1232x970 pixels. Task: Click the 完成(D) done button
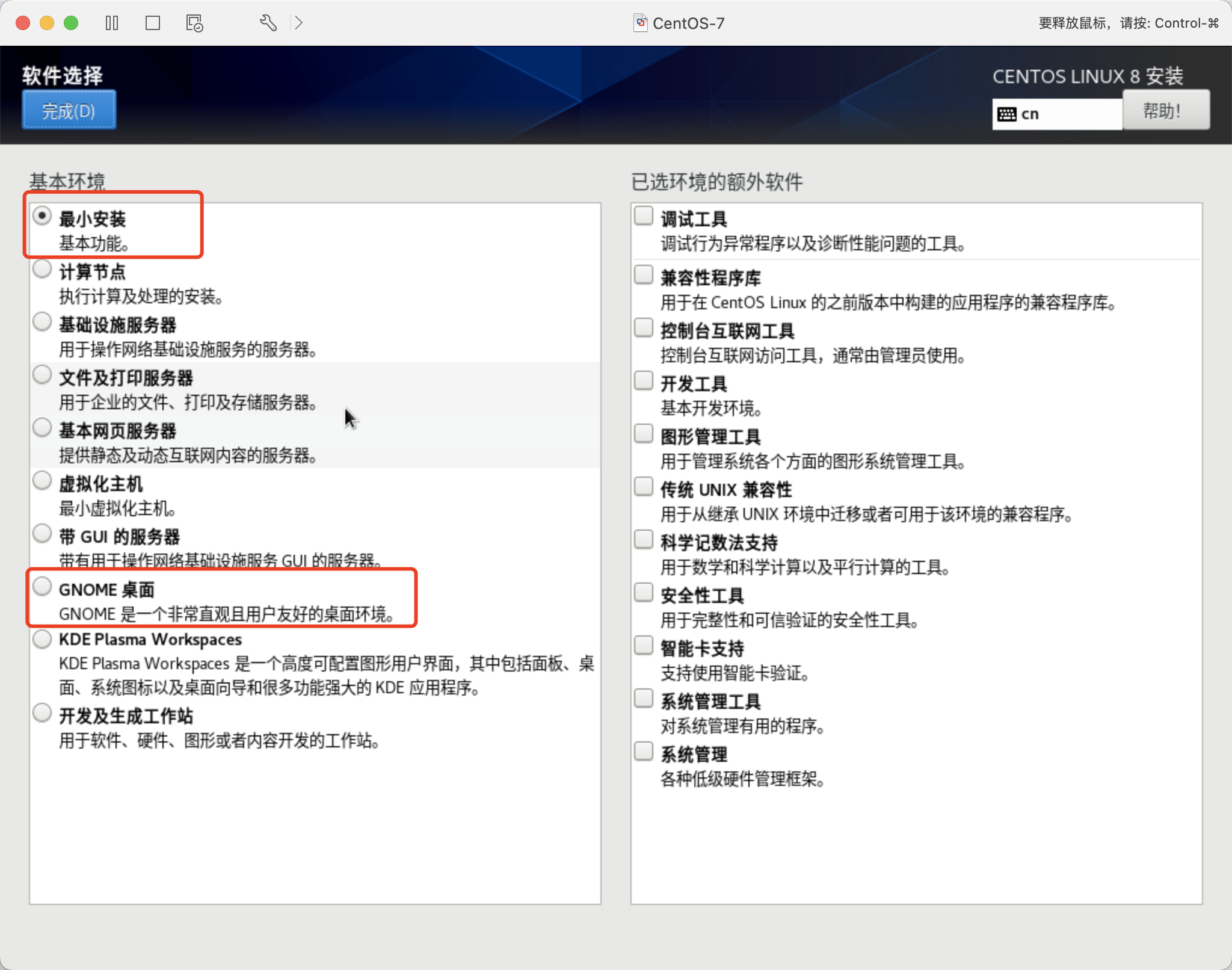coord(69,110)
